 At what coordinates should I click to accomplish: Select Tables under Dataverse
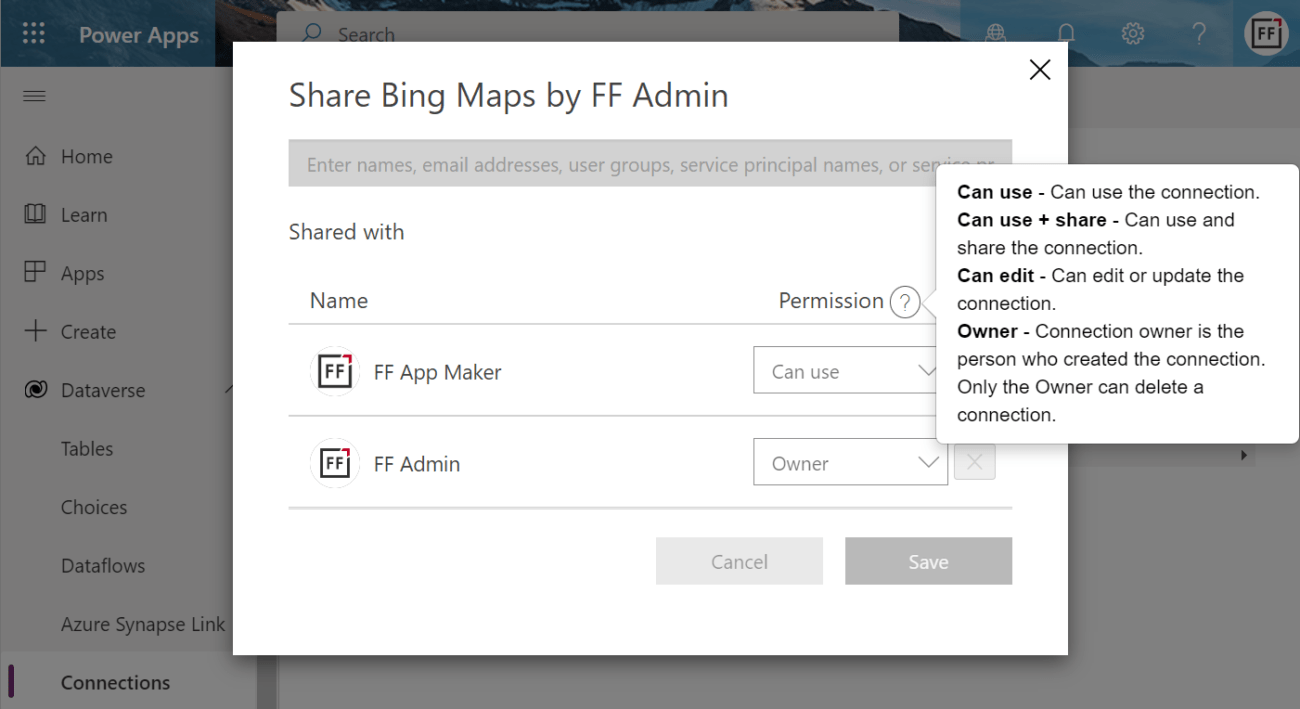click(86, 449)
